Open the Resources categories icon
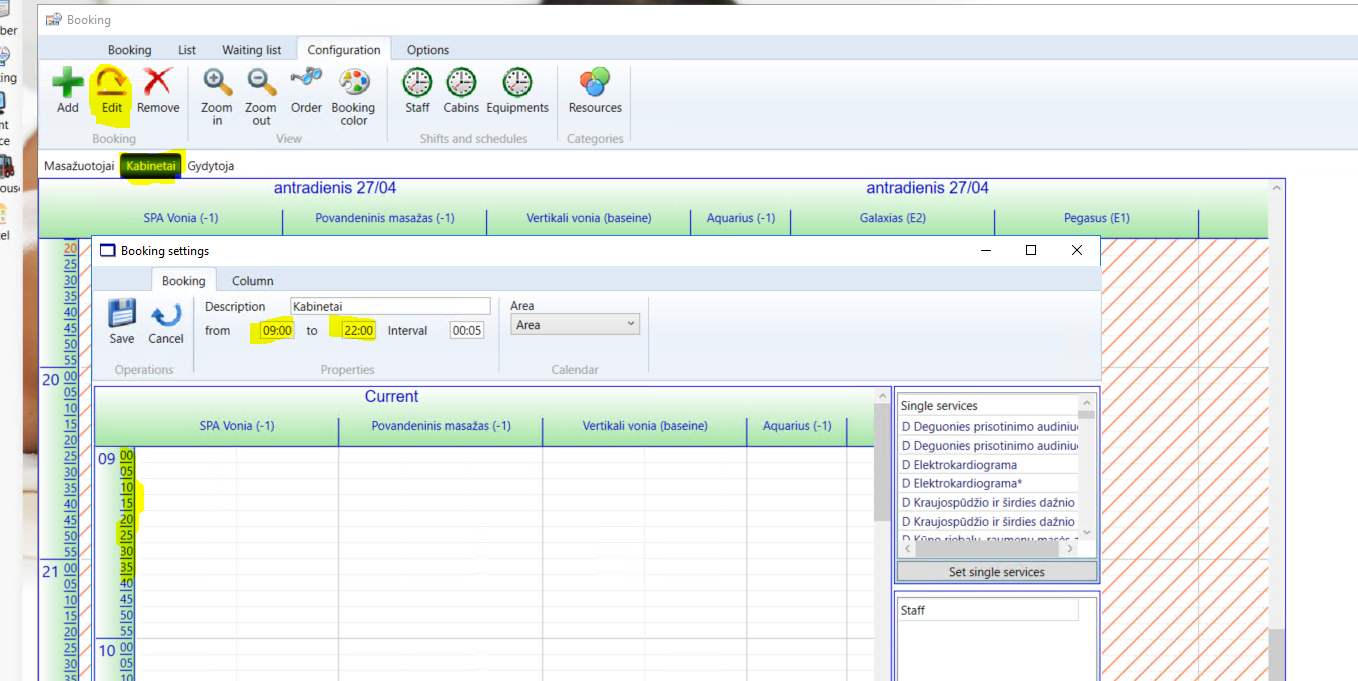Viewport: 1358px width, 681px height. coord(595,83)
